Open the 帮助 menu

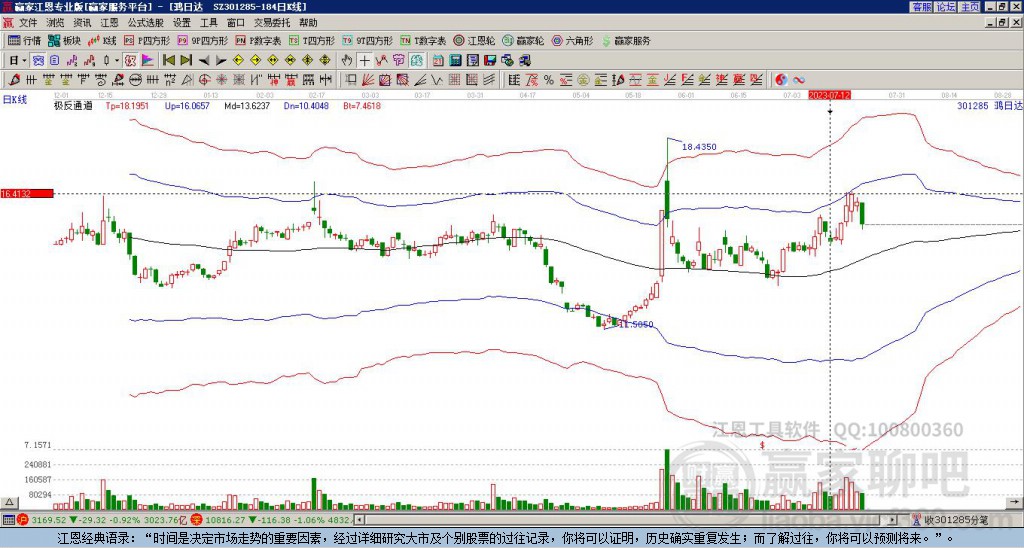pyautogui.click(x=308, y=23)
